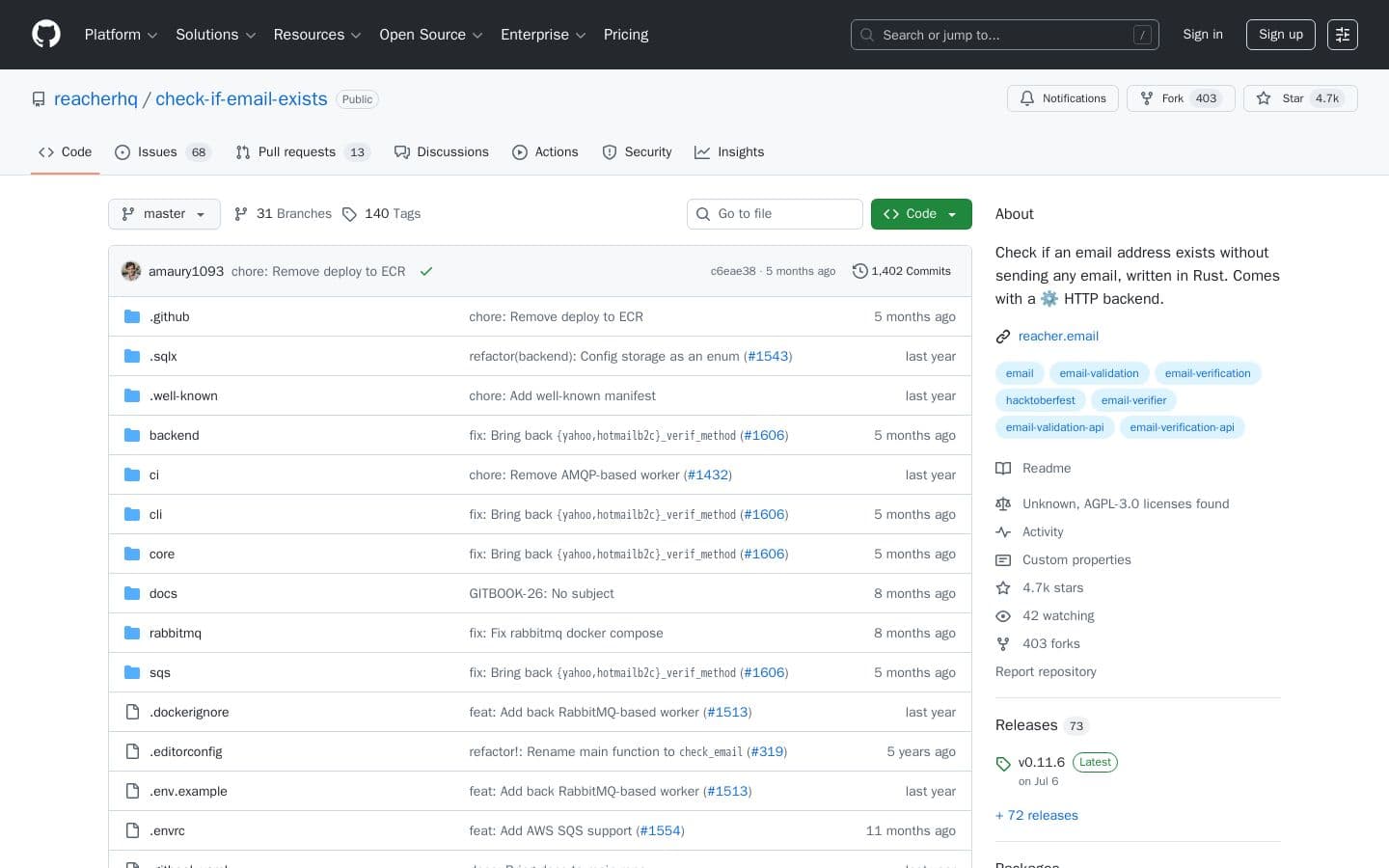Expand the master branch dropdown
This screenshot has width=1389, height=868.
coord(164,214)
